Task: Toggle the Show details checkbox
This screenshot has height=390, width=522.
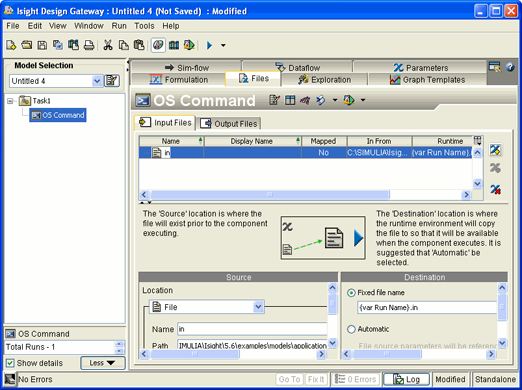Action: pos(10,363)
